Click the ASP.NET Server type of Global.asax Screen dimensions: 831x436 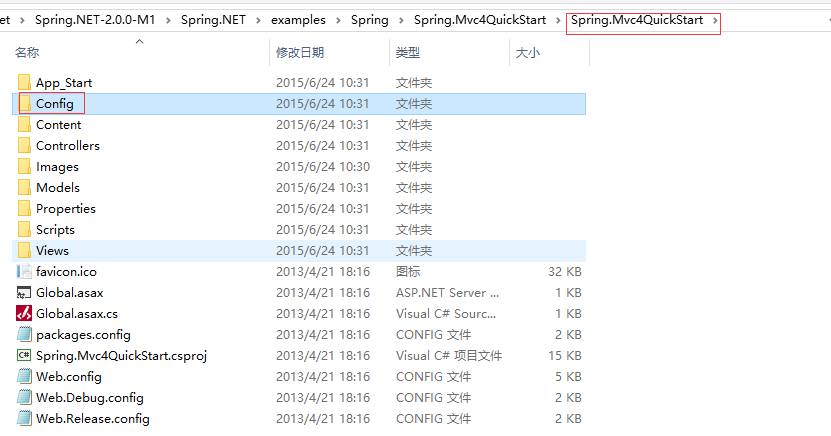point(447,292)
